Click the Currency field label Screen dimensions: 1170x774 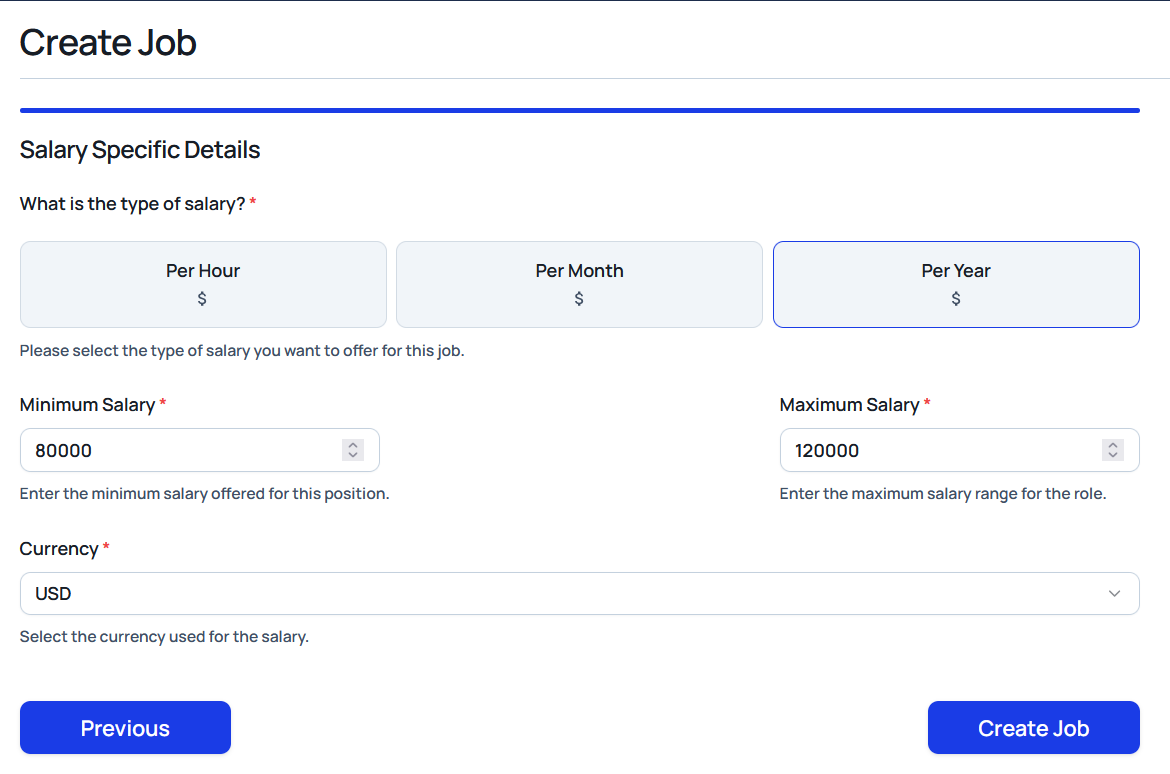pyautogui.click(x=59, y=549)
